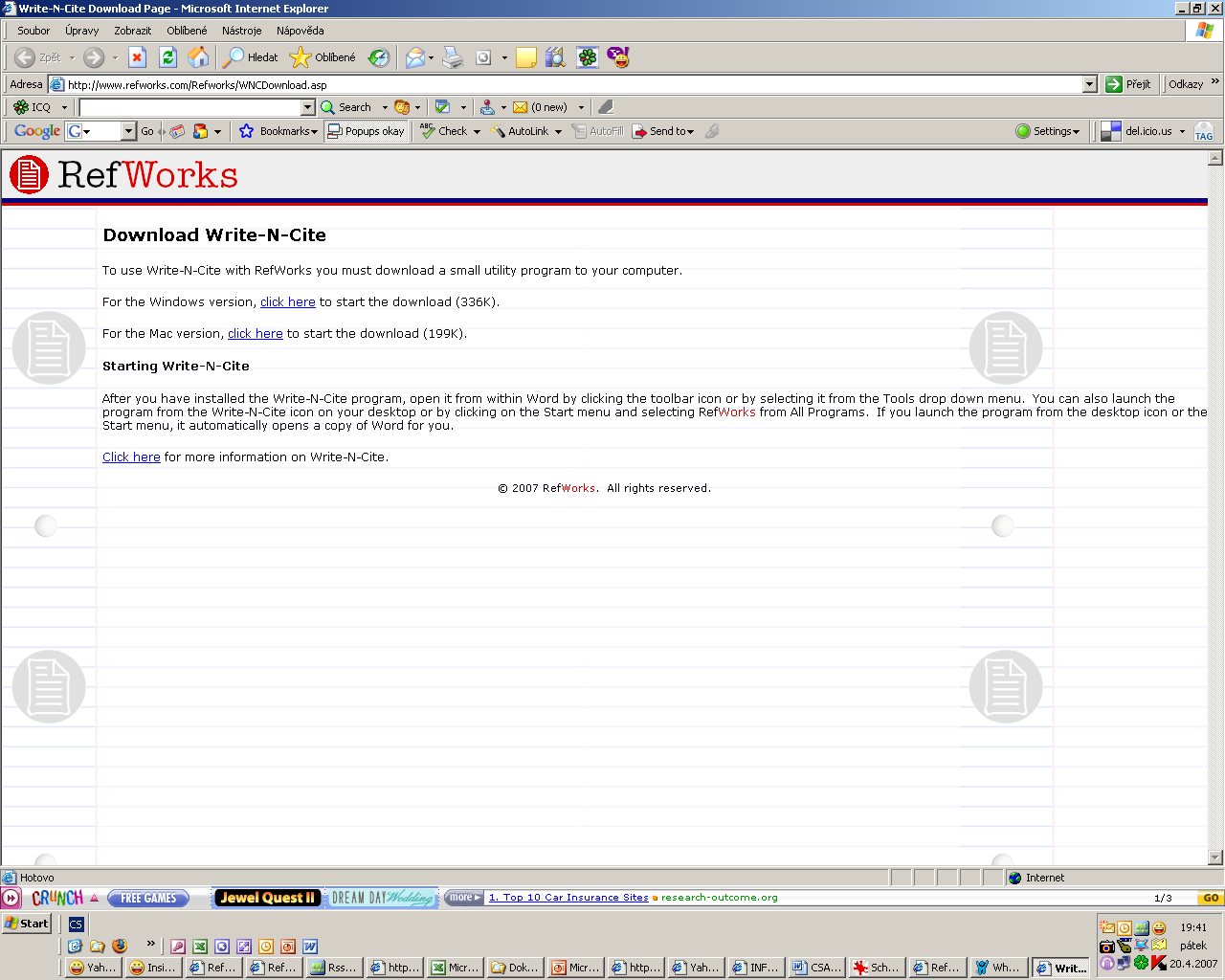Viewport: 1225px width, 980px height.
Task: Launch Yahoo Messenger smiley toolbar icon
Action: (618, 57)
